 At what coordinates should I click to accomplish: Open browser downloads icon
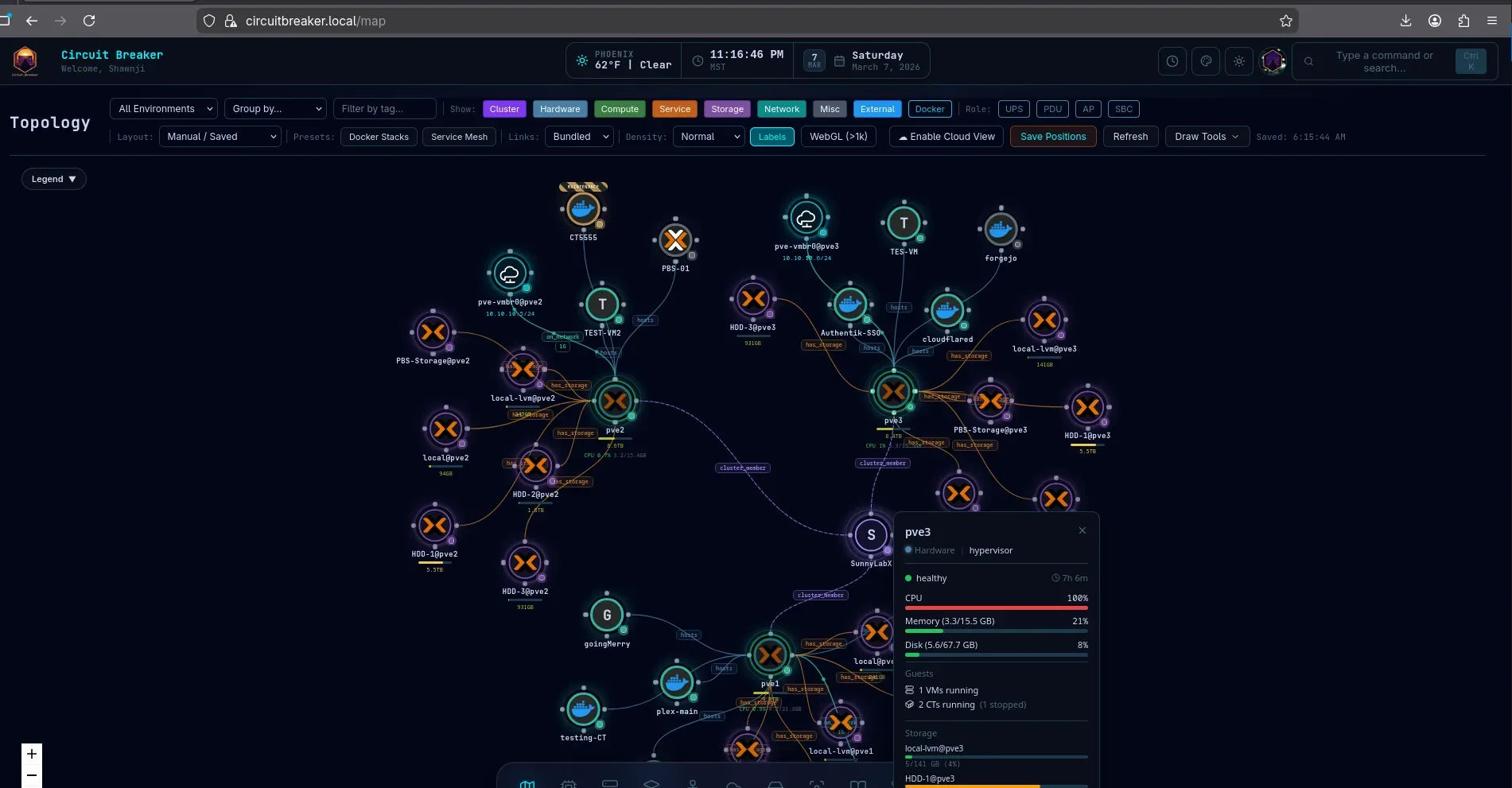tap(1406, 21)
